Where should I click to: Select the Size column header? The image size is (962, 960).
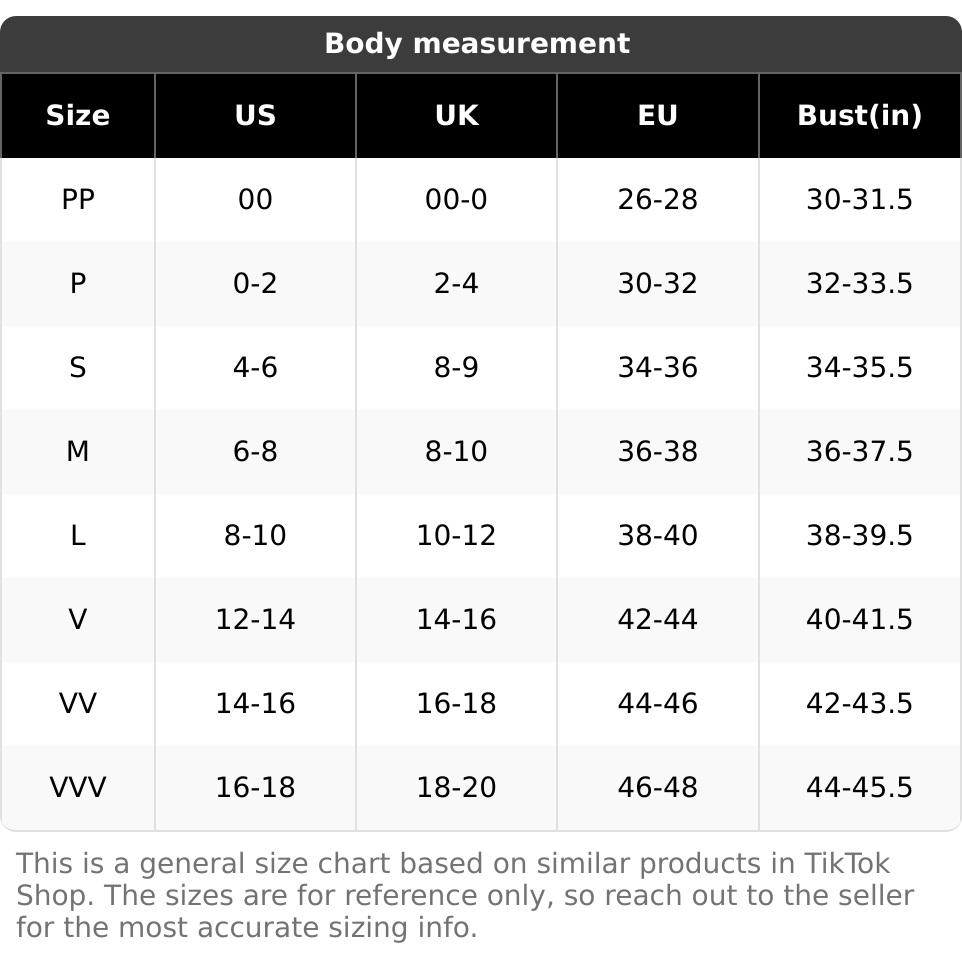(x=78, y=116)
